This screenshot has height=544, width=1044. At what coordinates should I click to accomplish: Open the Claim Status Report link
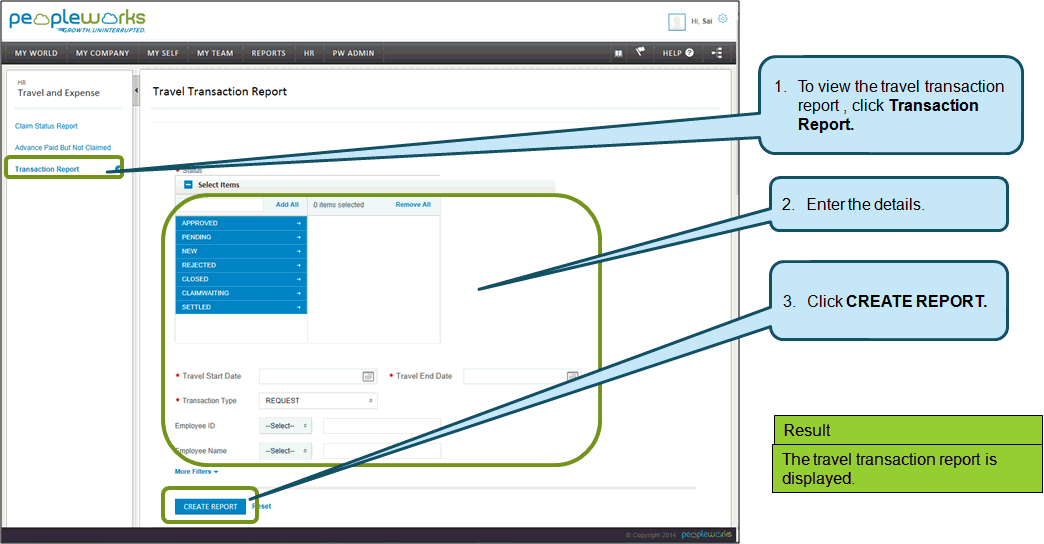click(x=47, y=126)
